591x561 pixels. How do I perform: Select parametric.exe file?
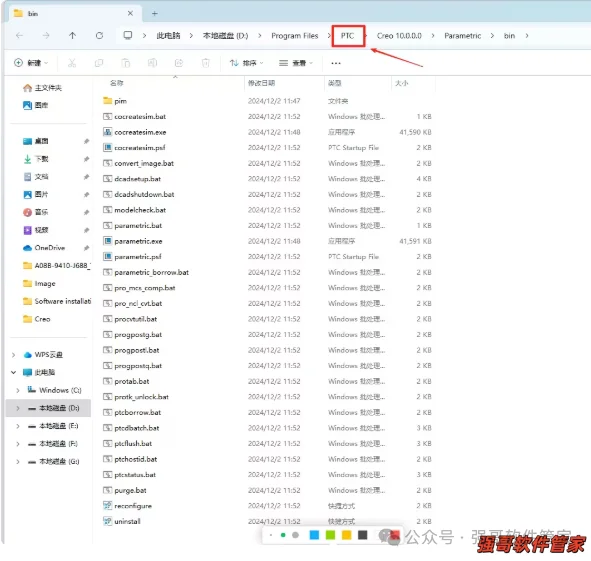(x=133, y=241)
